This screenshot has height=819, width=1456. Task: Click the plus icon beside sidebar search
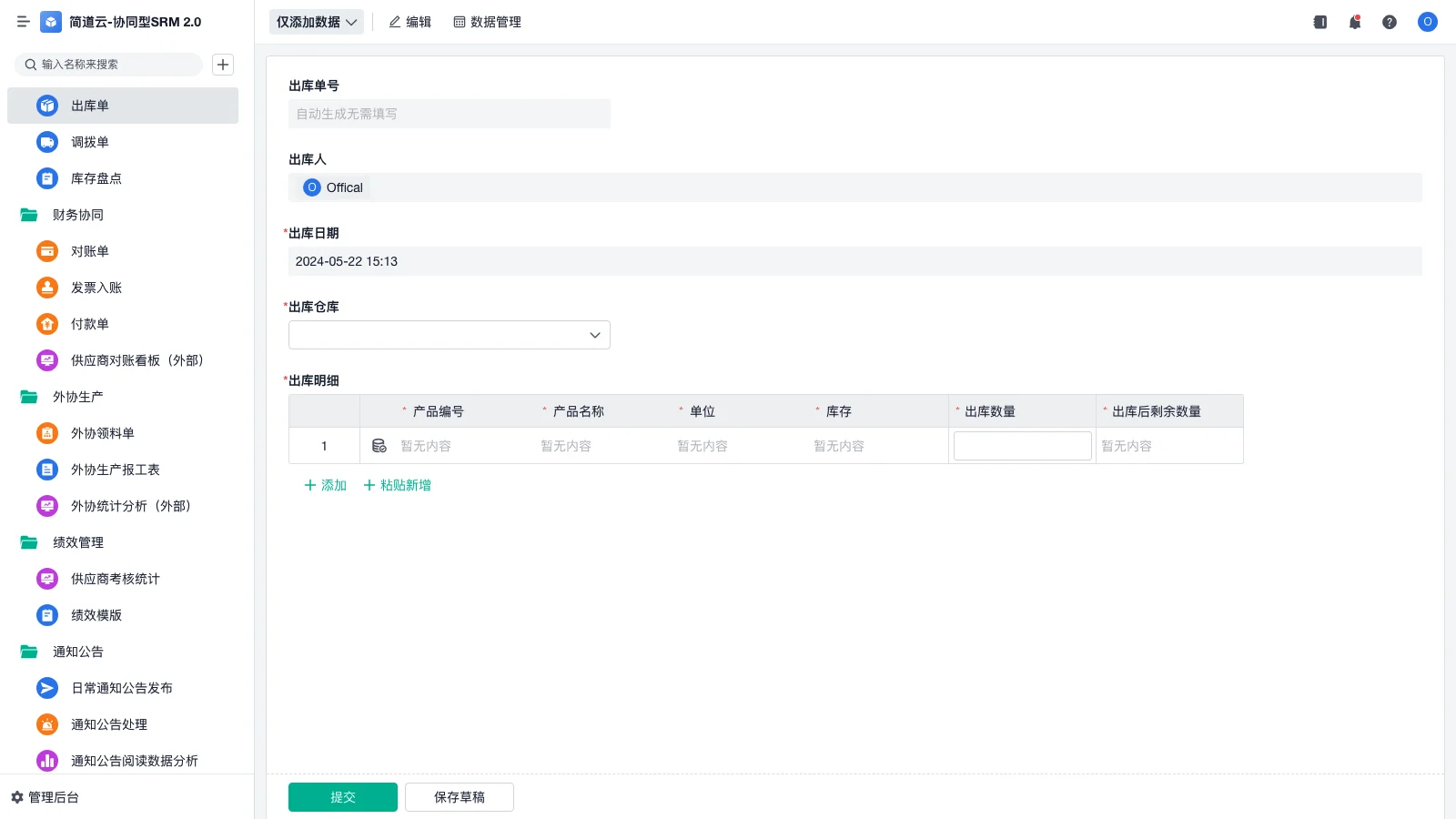coord(223,65)
